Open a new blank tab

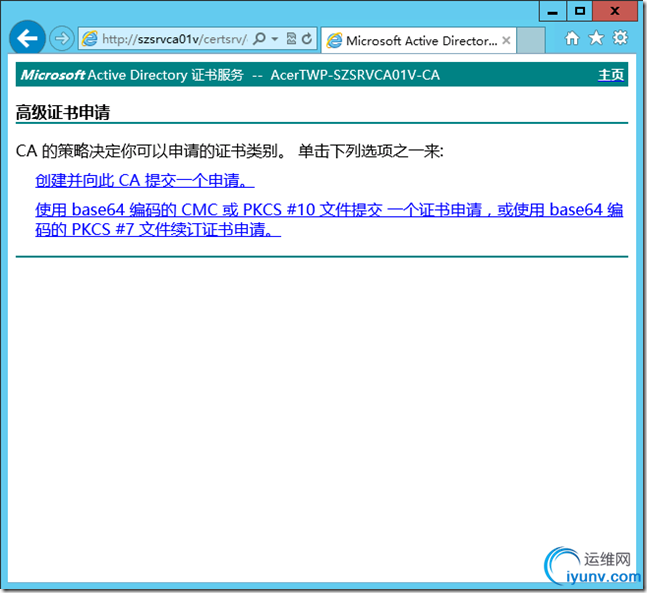pyautogui.click(x=531, y=40)
